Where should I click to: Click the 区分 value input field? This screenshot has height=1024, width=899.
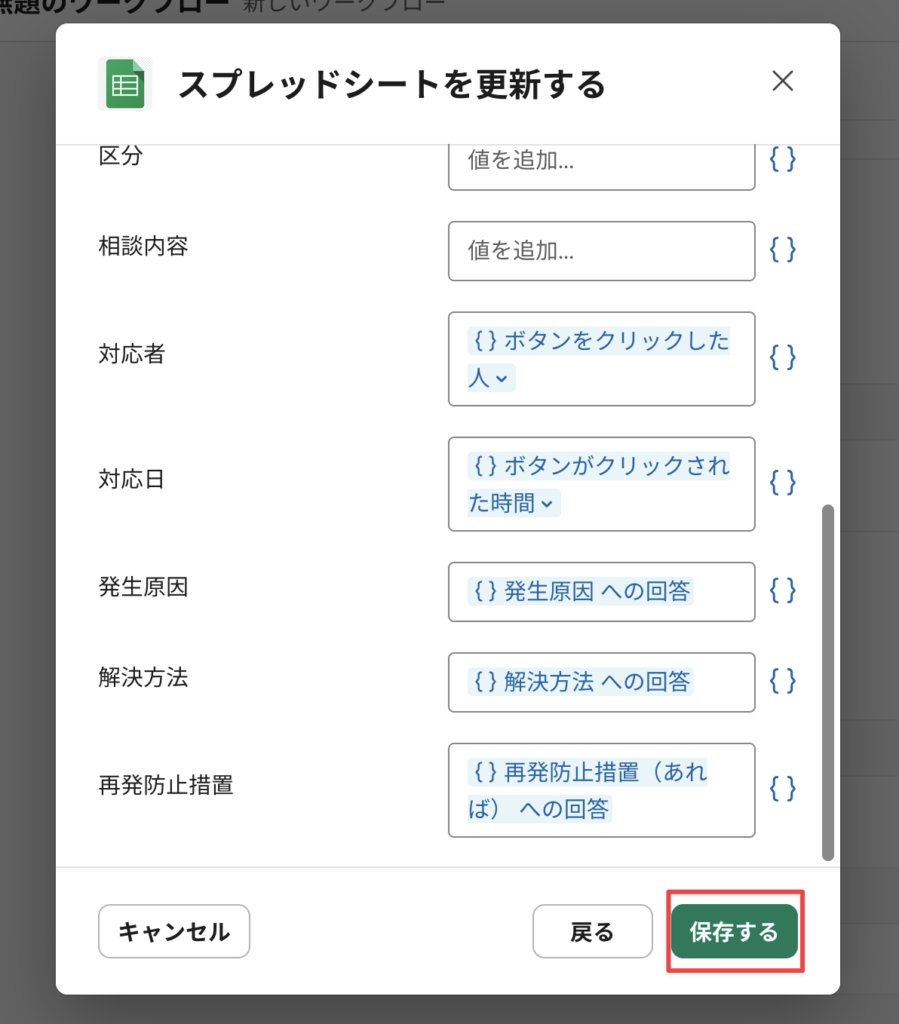(x=601, y=160)
